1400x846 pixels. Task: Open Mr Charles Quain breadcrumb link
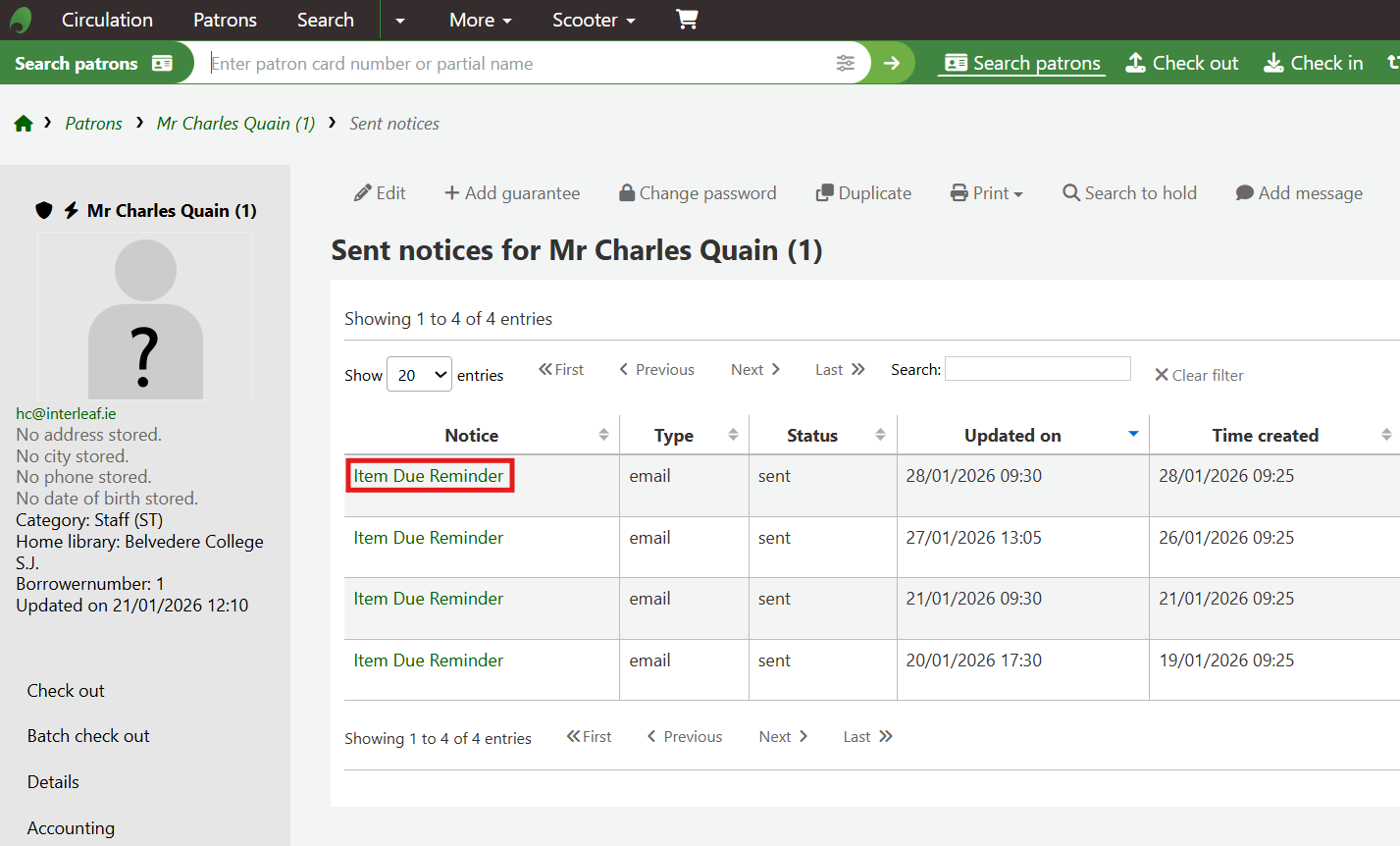pyautogui.click(x=236, y=124)
